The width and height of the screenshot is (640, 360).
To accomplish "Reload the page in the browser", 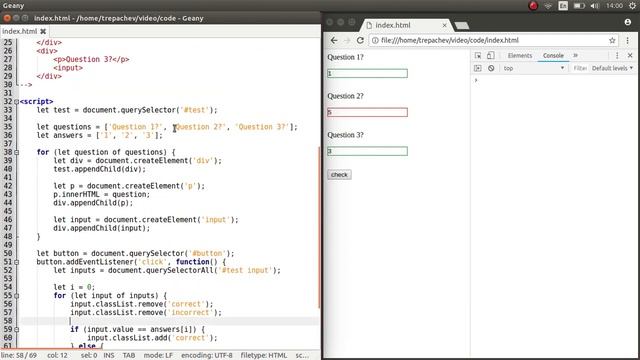I will point(360,40).
